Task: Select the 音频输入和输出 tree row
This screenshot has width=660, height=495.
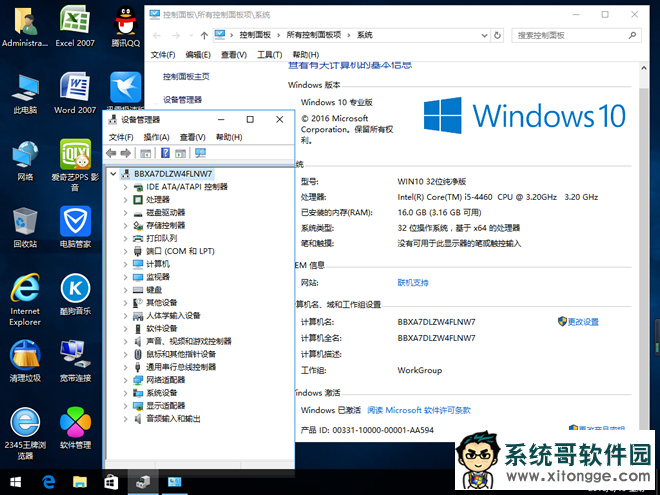Action: click(167, 419)
